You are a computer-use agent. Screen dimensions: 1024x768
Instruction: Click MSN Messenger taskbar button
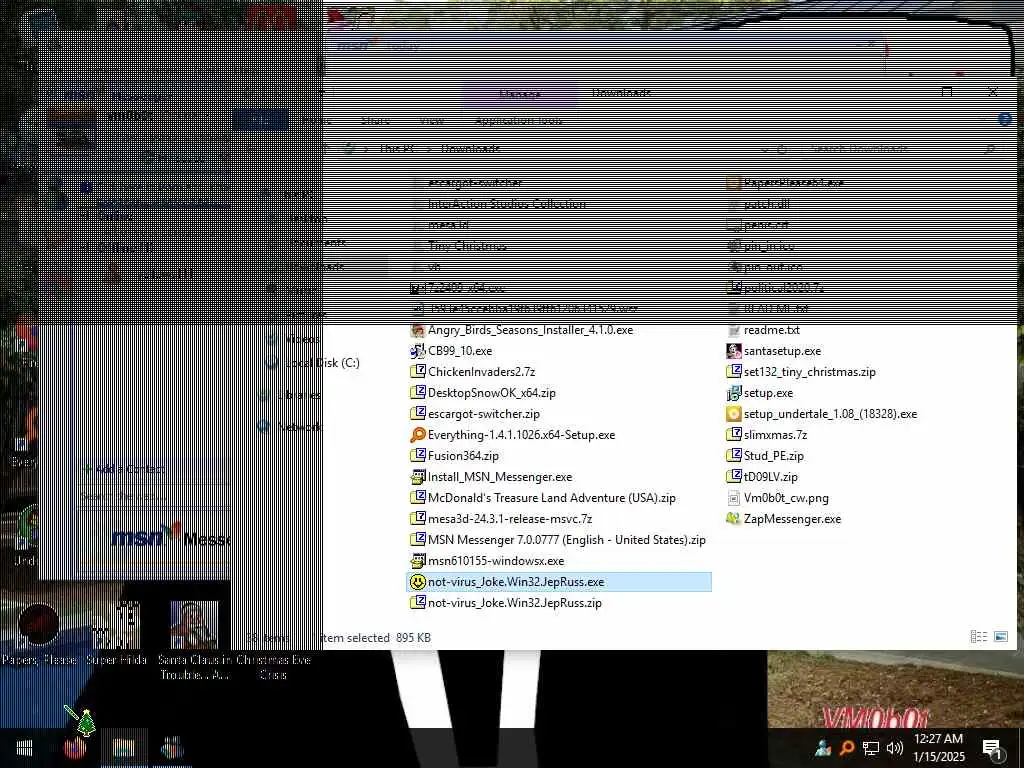coord(172,748)
